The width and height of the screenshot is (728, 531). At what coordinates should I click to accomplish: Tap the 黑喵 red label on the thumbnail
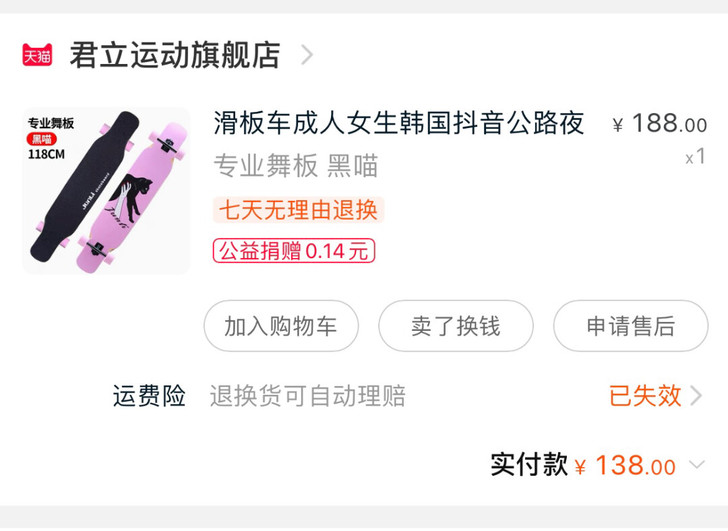[42, 139]
